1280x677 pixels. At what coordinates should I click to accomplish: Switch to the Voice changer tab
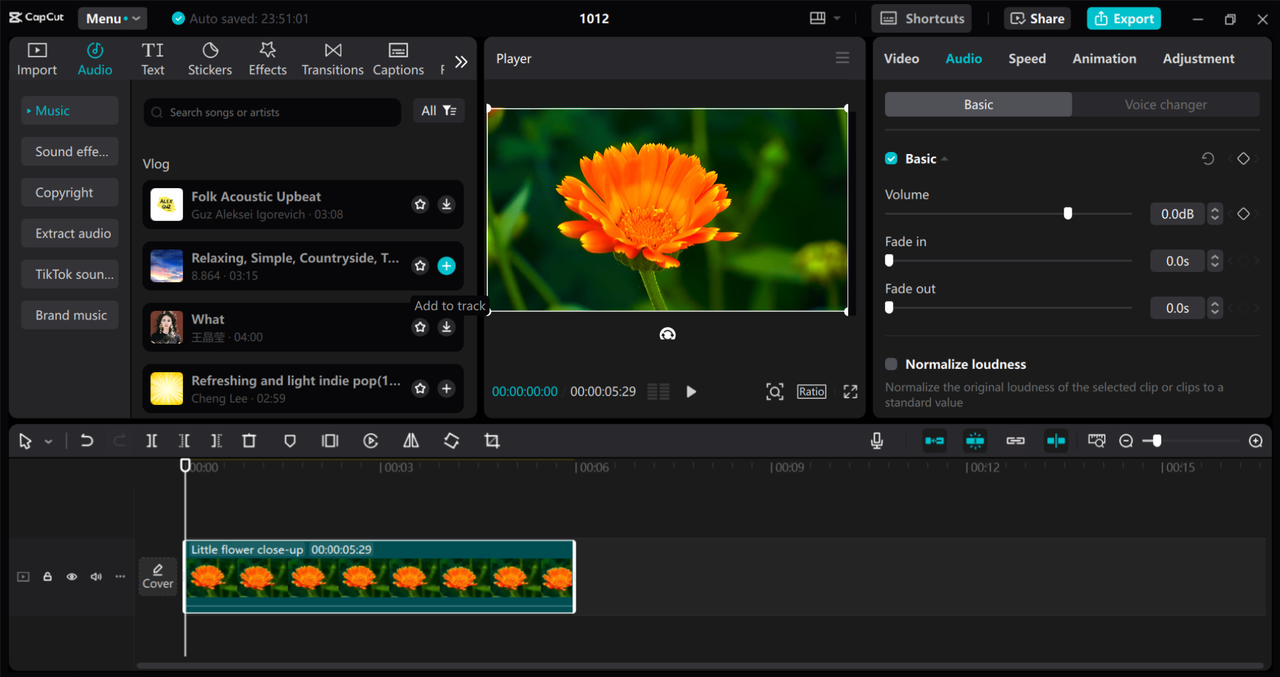point(1166,104)
